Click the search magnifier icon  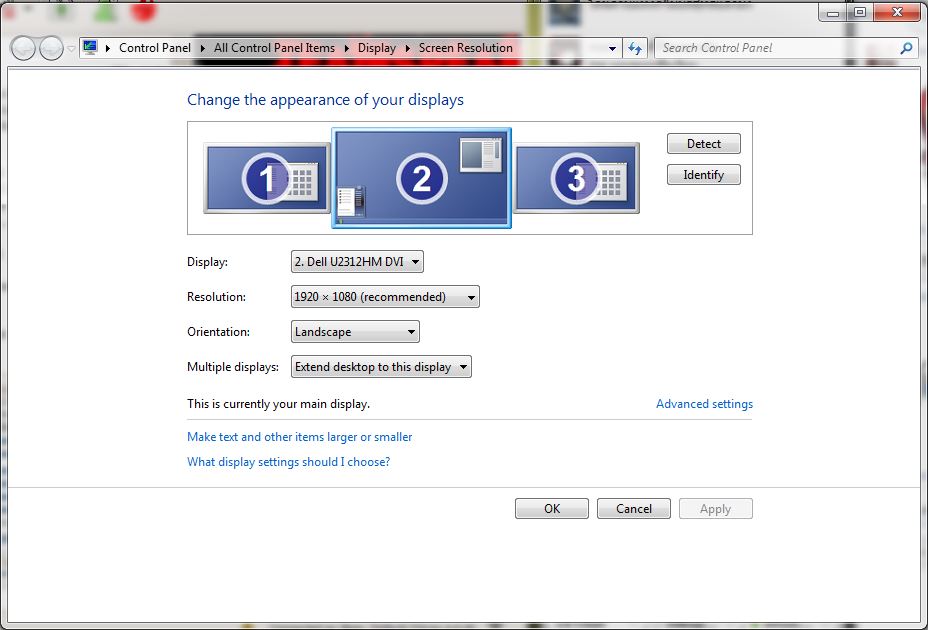click(906, 48)
